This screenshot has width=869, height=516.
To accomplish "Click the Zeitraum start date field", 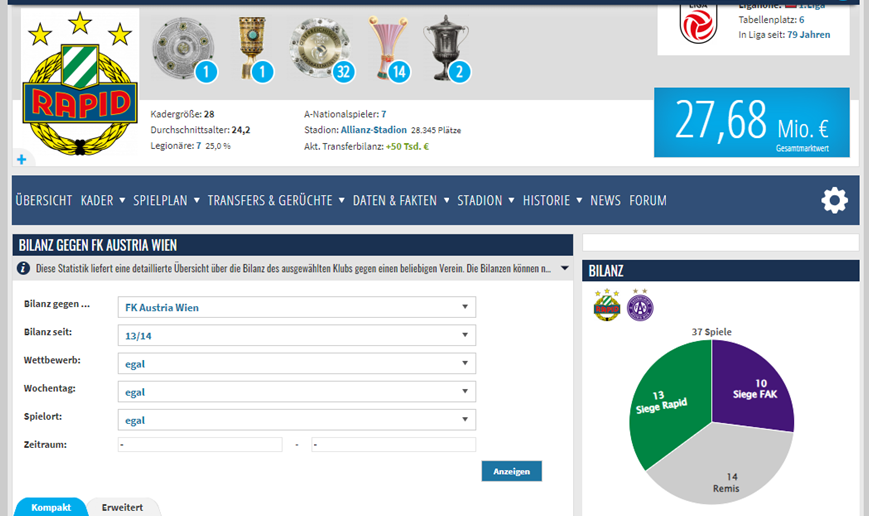I will 200,445.
